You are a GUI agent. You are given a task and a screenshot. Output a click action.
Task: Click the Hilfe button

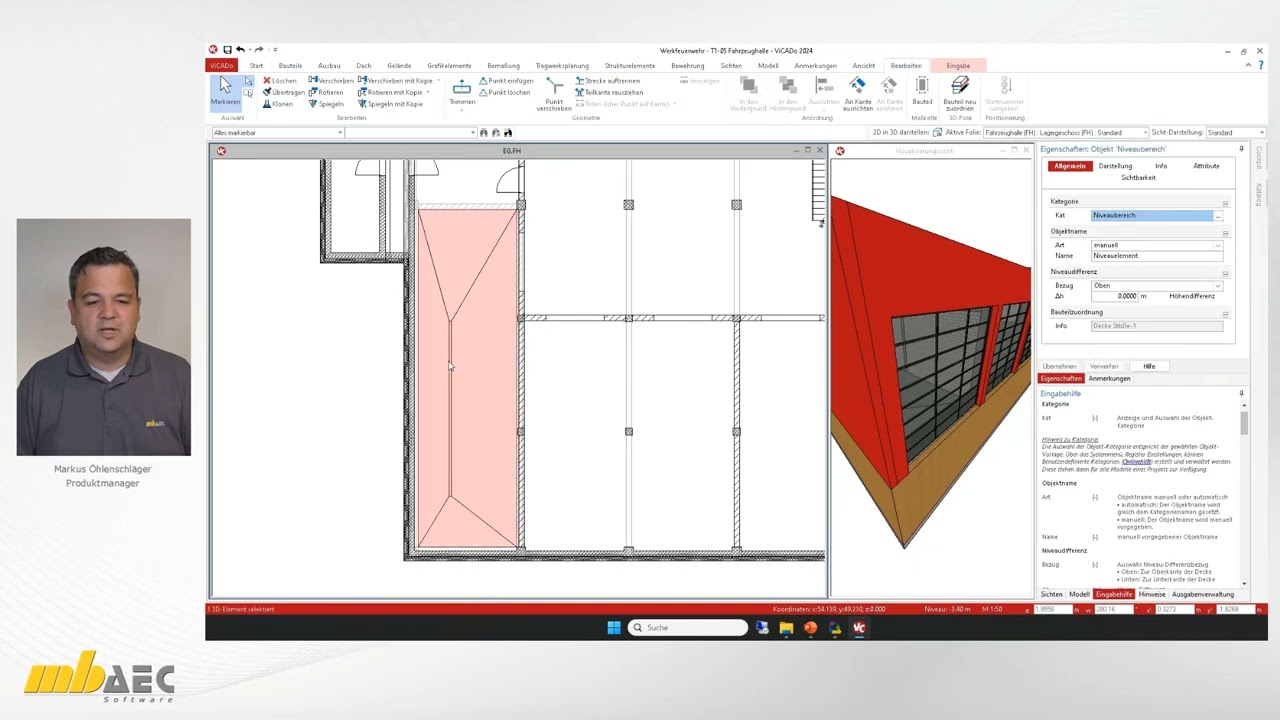(x=1149, y=366)
